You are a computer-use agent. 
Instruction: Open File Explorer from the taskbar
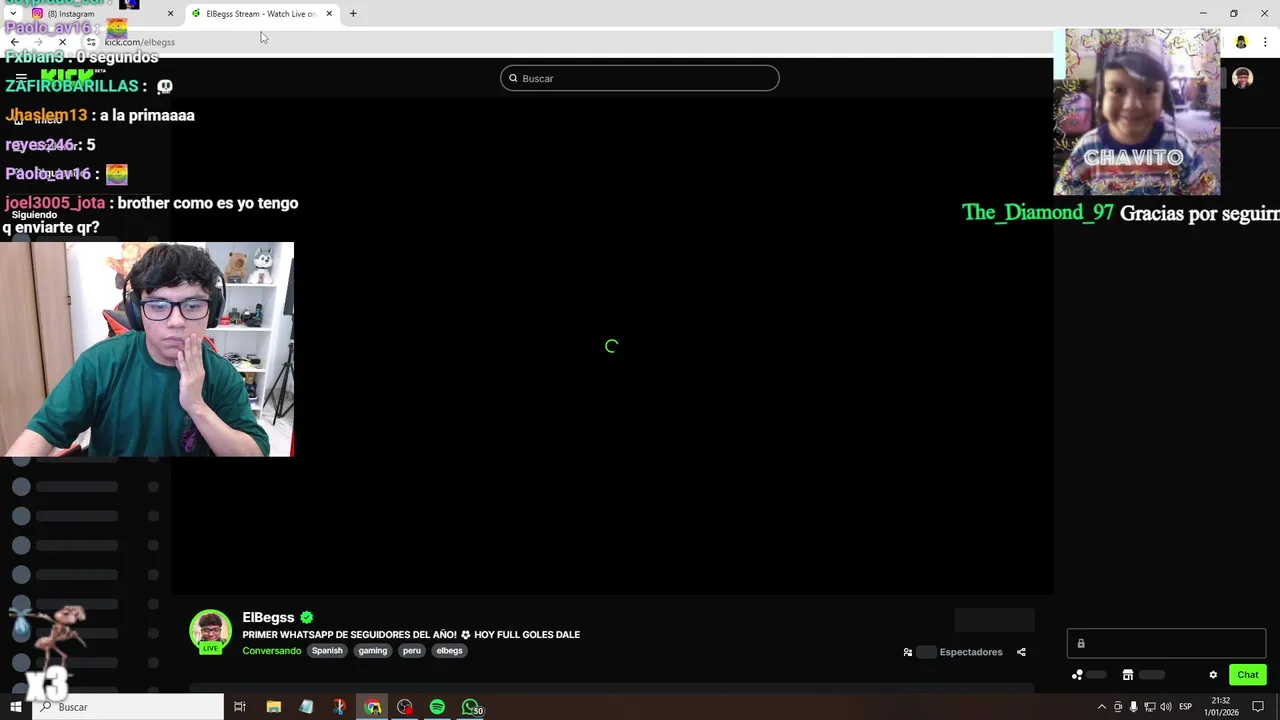click(273, 707)
